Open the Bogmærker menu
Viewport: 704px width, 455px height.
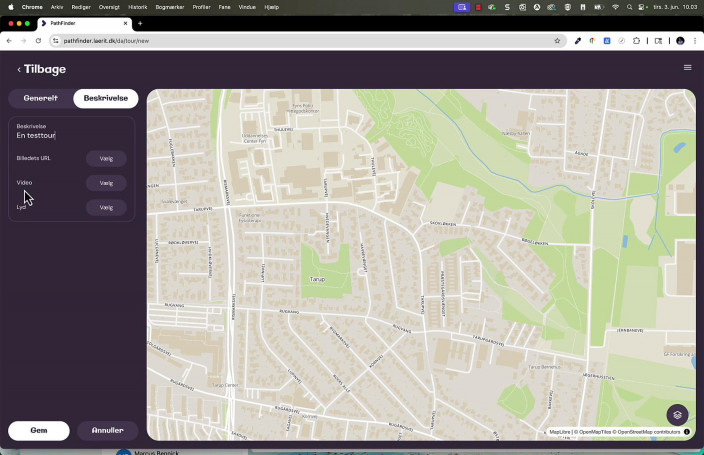[169, 6]
